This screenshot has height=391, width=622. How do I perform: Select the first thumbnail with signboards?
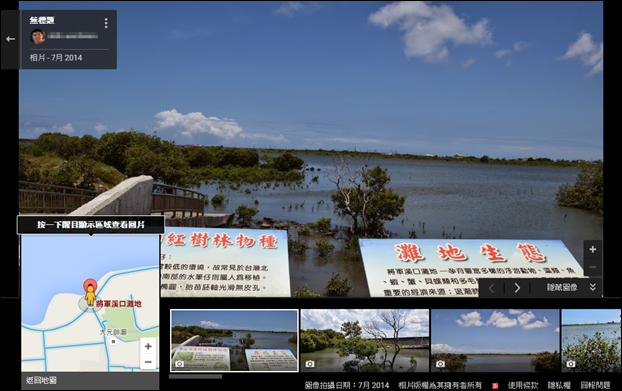click(x=234, y=341)
